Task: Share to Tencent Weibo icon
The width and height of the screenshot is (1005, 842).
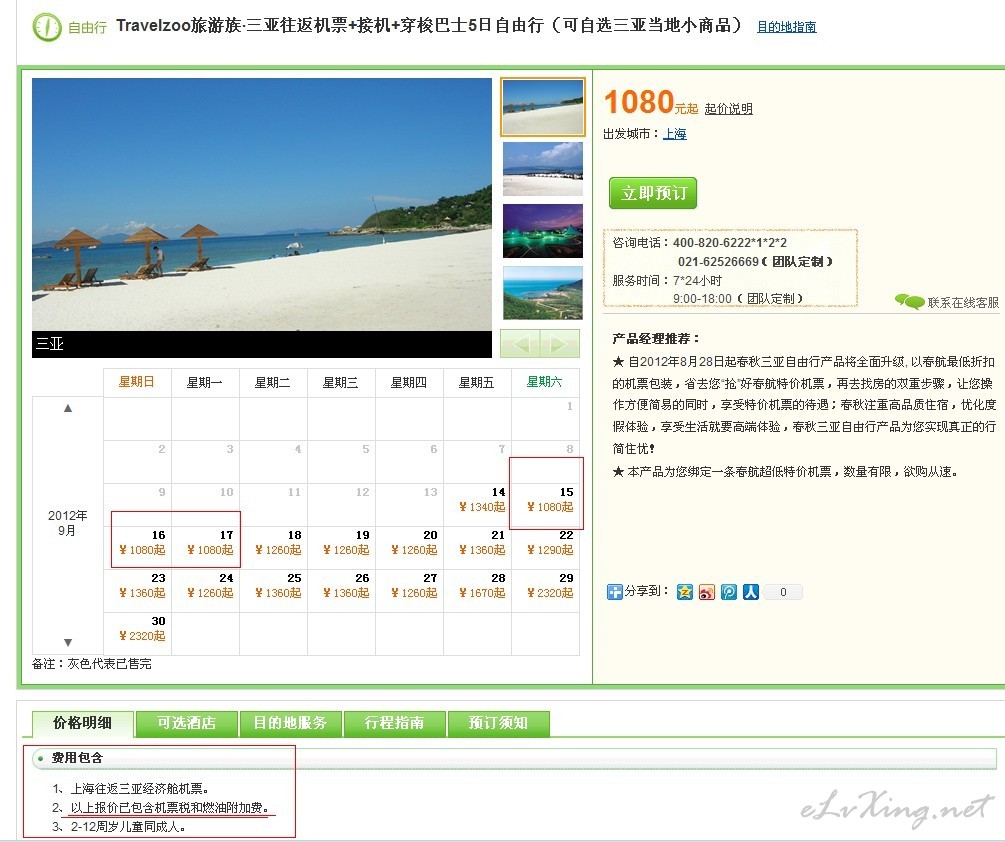Action: click(x=729, y=591)
